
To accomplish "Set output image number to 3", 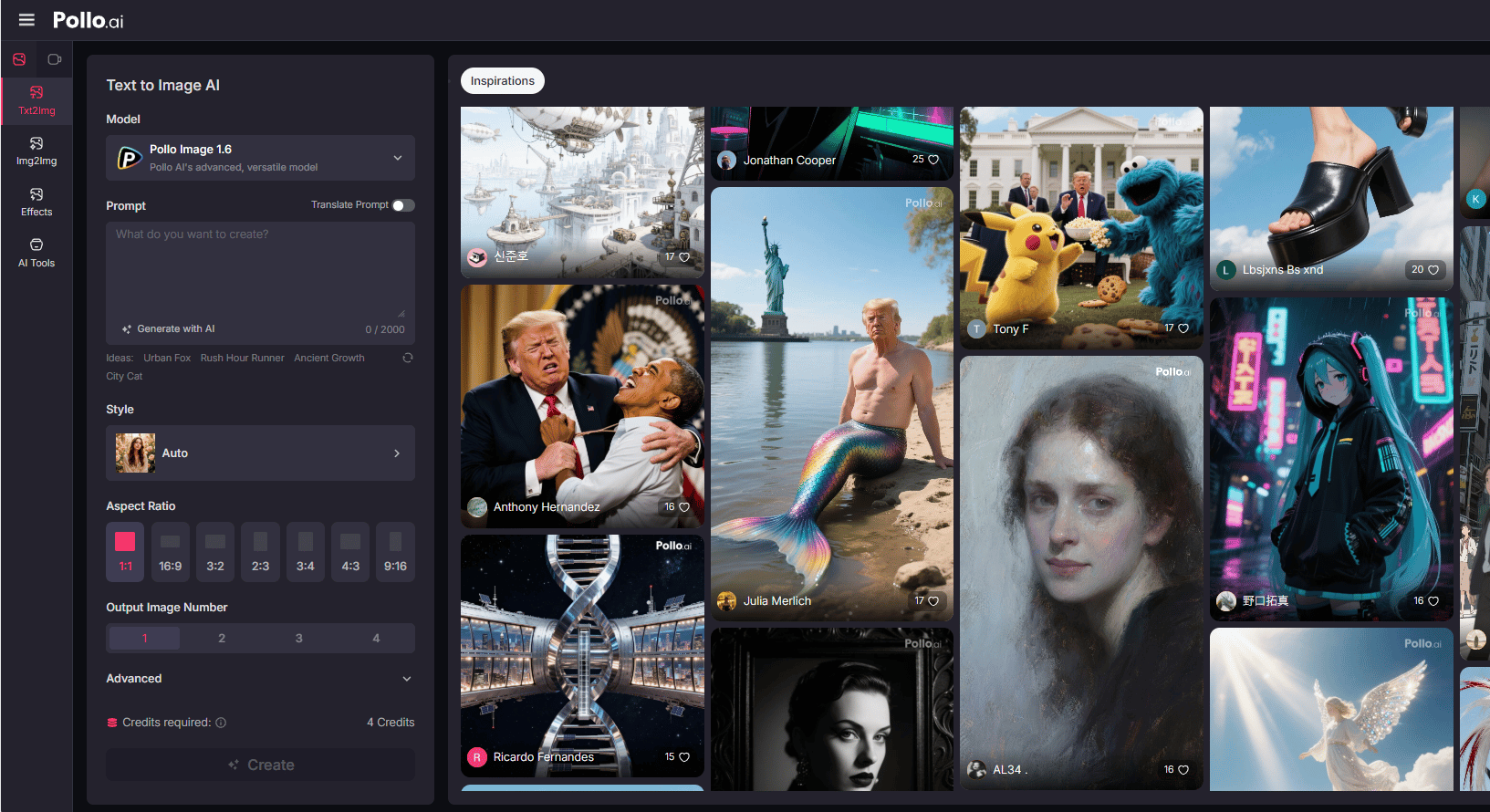I will pyautogui.click(x=298, y=638).
